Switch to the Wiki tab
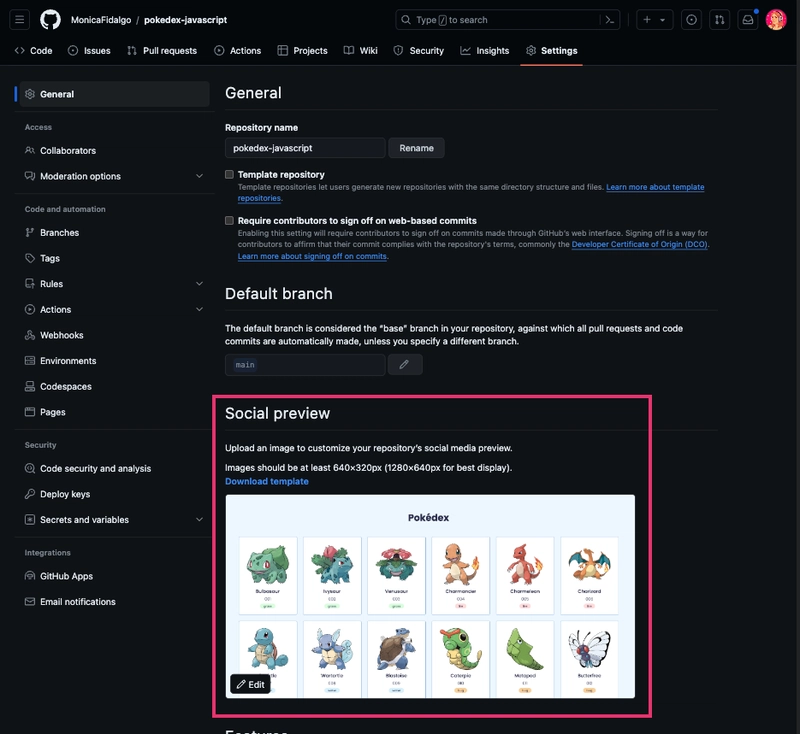This screenshot has height=734, width=800. 361,50
